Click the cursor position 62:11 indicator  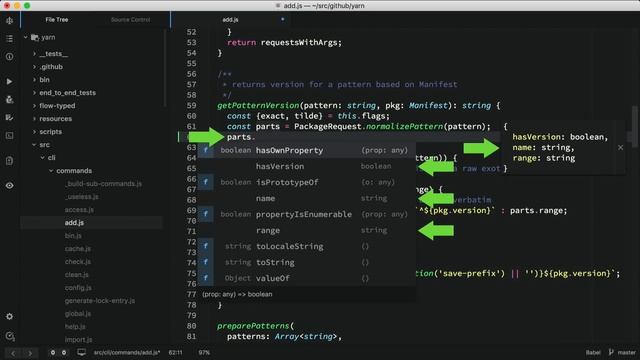point(176,352)
